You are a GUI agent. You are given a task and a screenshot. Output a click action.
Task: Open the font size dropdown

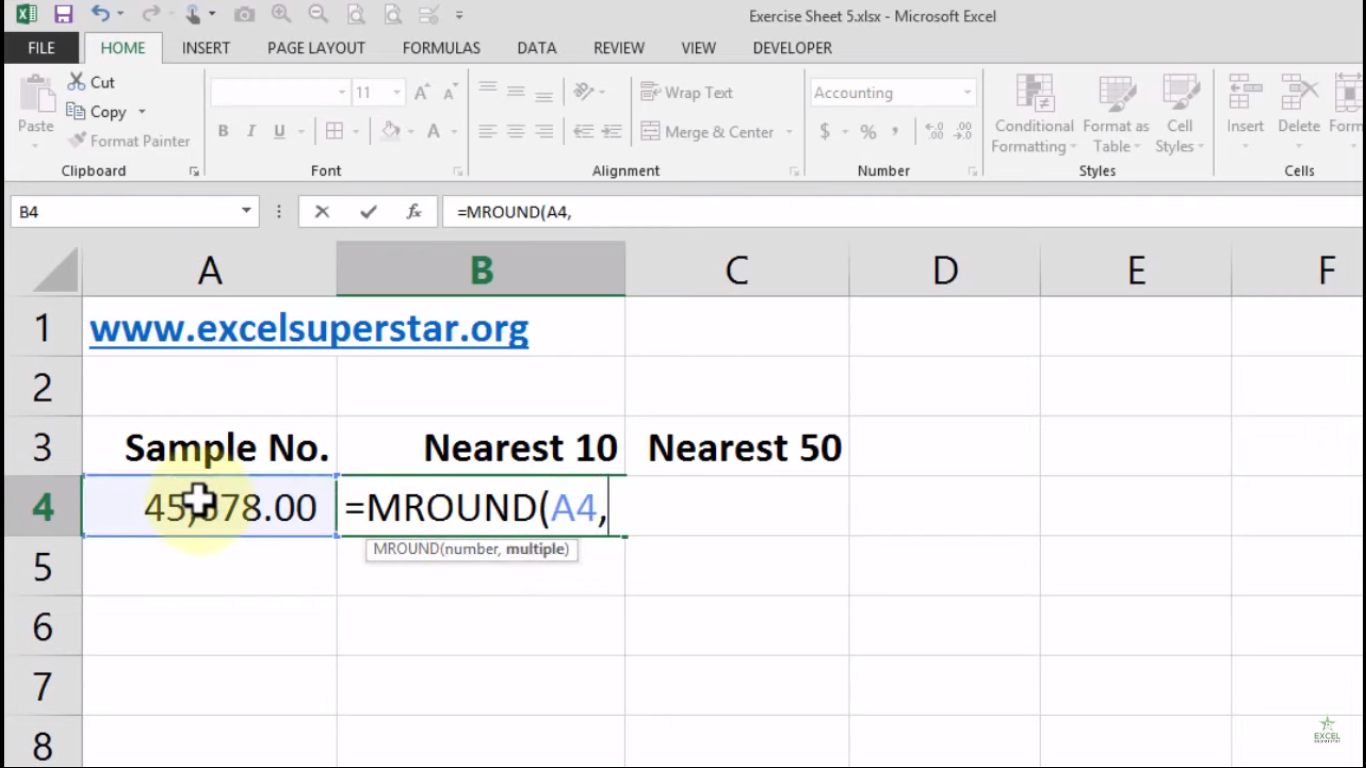coord(397,92)
